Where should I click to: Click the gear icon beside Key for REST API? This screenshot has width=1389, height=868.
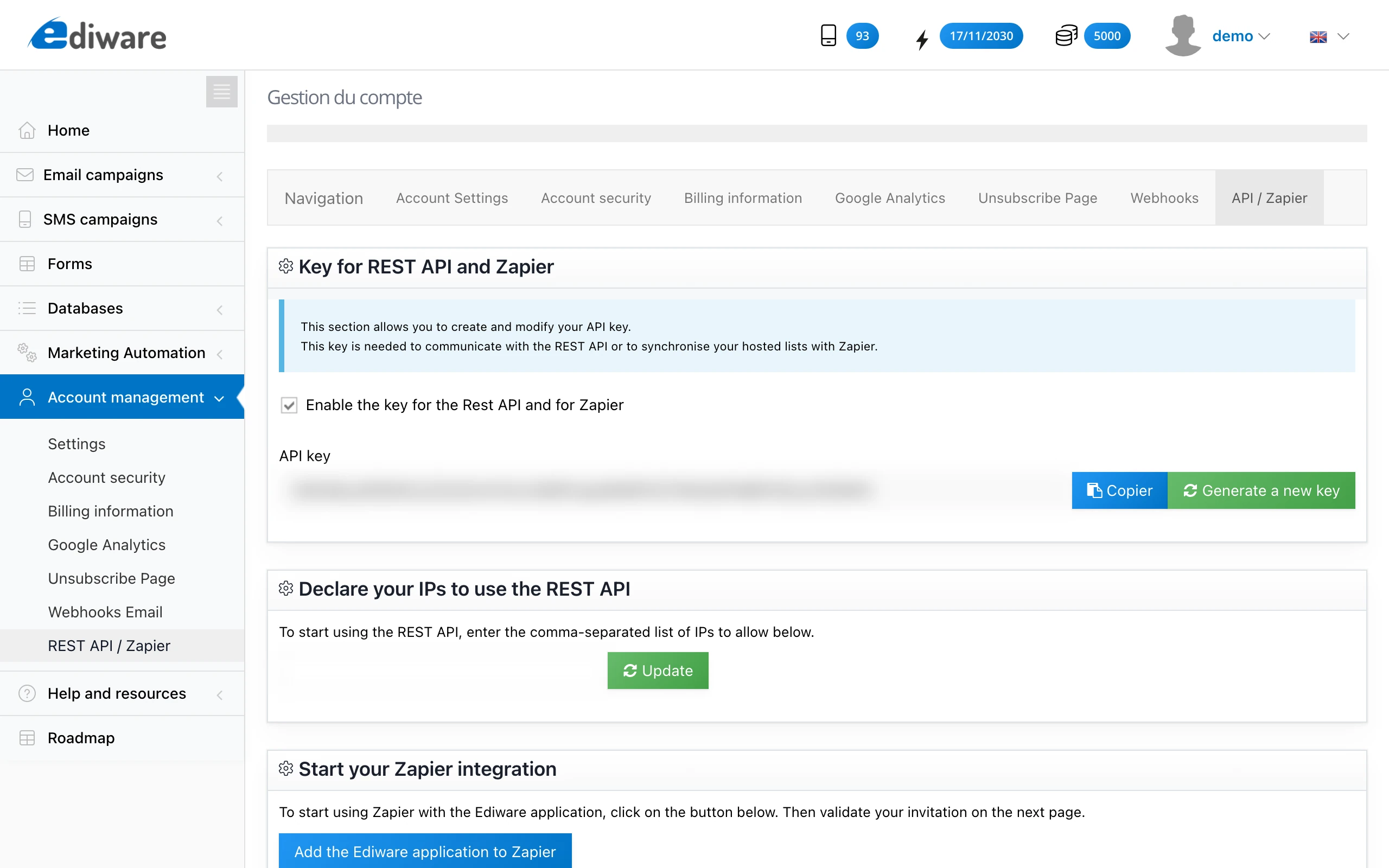click(x=286, y=266)
